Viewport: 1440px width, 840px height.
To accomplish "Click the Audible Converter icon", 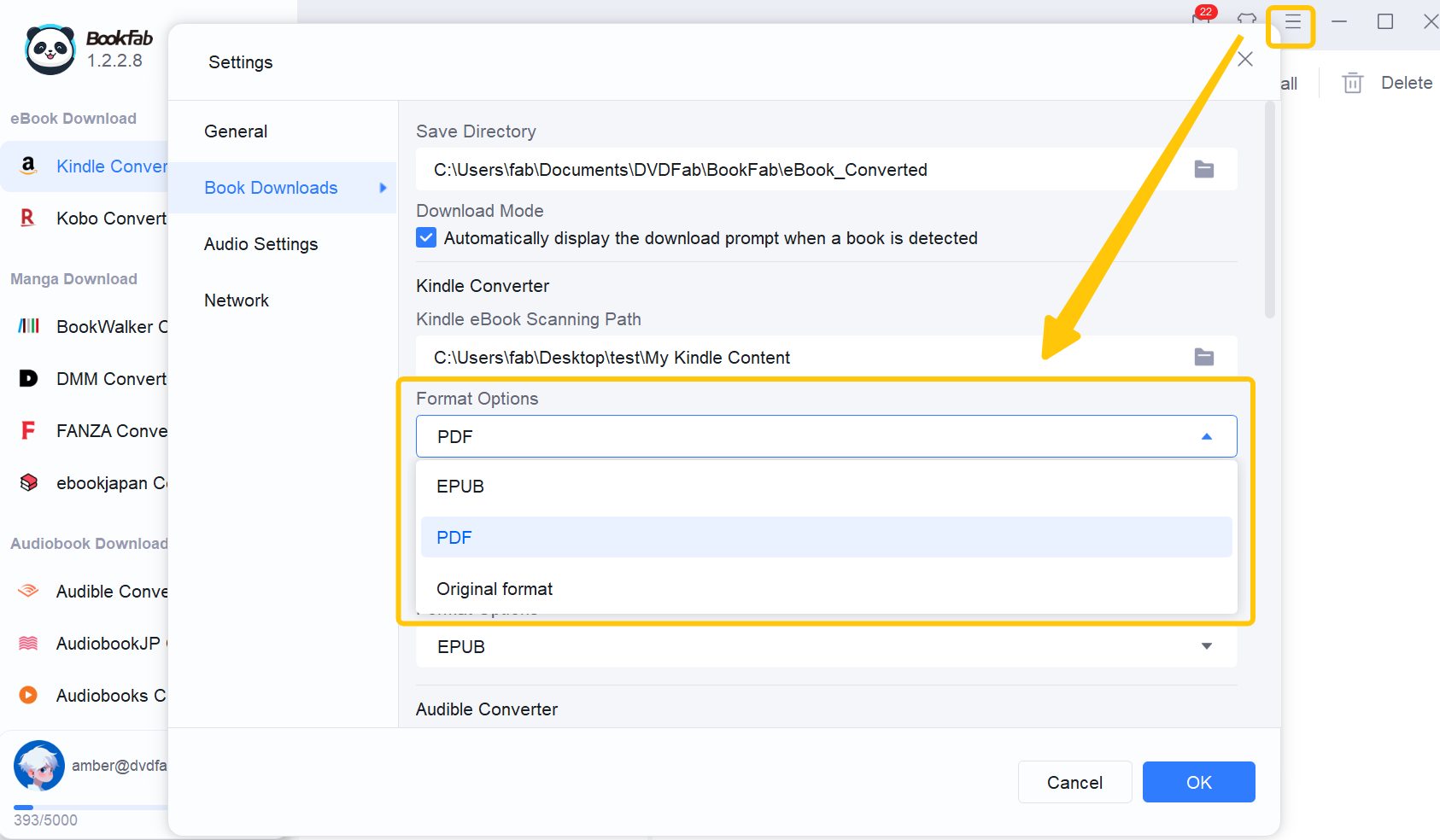I will click(28, 591).
